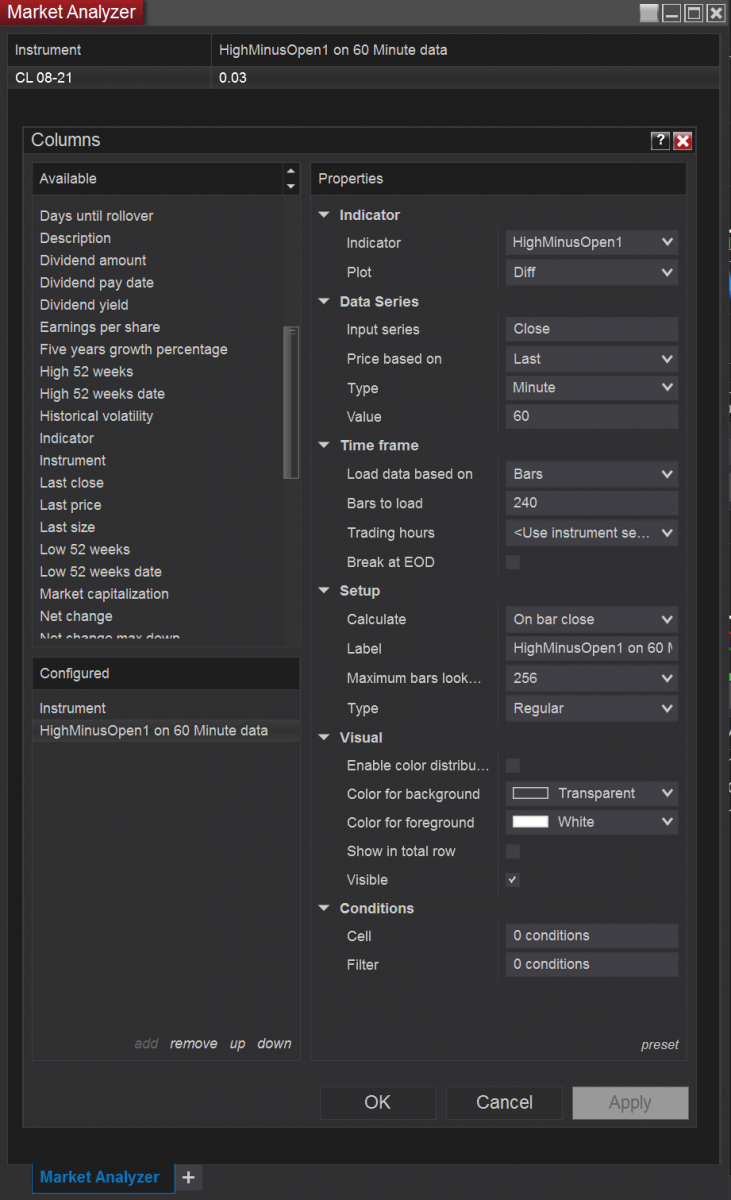Image resolution: width=731 pixels, height=1200 pixels.
Task: Collapse the Data Series section
Action: [324, 302]
